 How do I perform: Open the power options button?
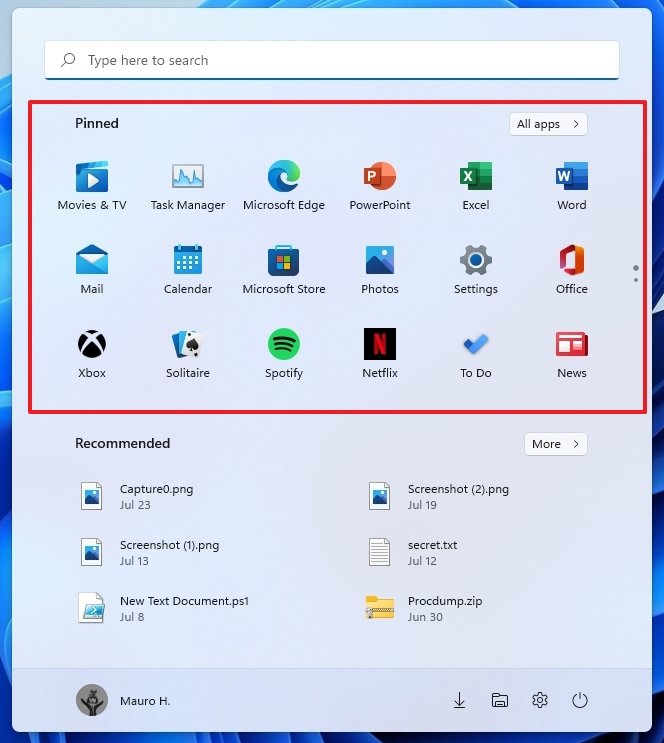point(580,701)
